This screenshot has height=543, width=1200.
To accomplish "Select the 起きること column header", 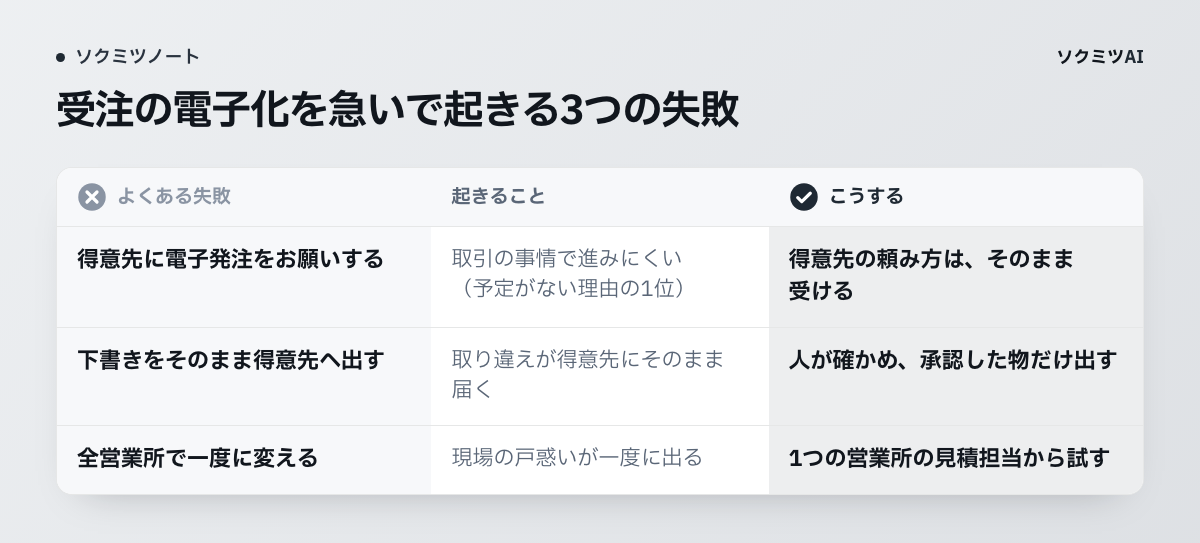I will coord(498,197).
